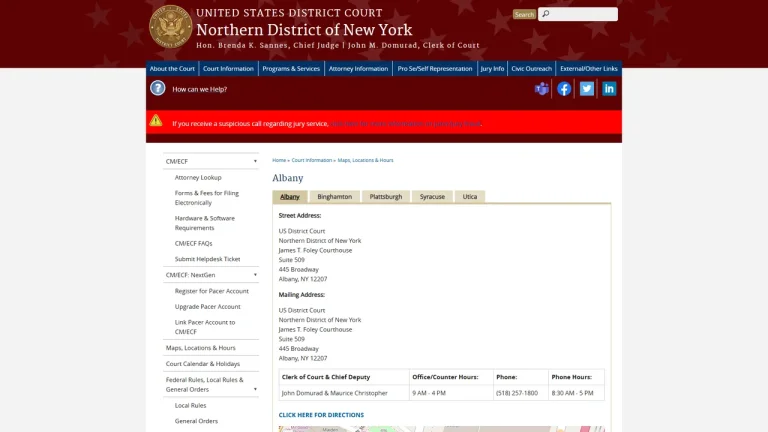Viewport: 768px width, 432px height.
Task: Click the question mark help icon
Action: [158, 88]
